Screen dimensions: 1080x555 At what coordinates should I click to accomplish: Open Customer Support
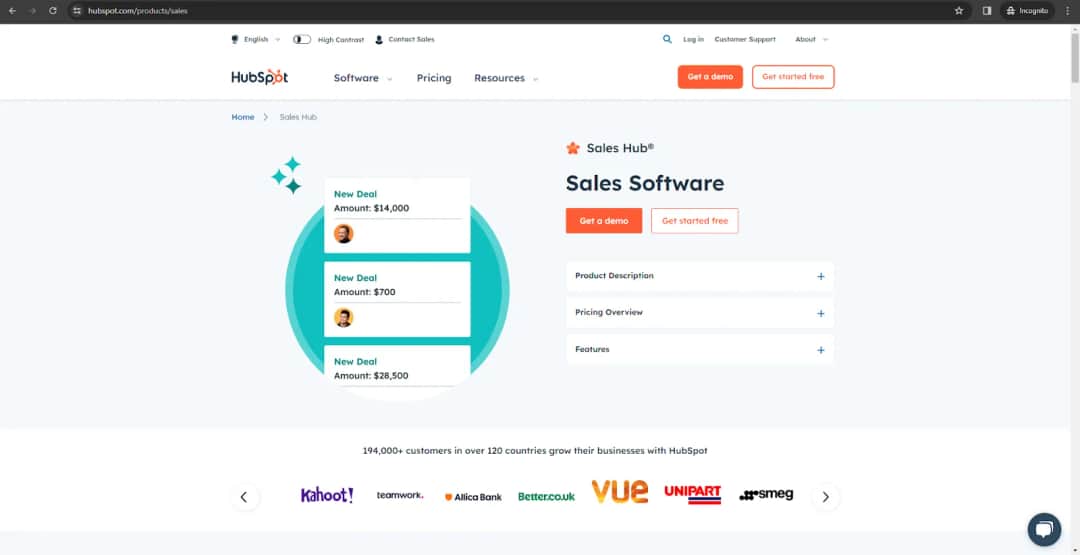tap(745, 39)
